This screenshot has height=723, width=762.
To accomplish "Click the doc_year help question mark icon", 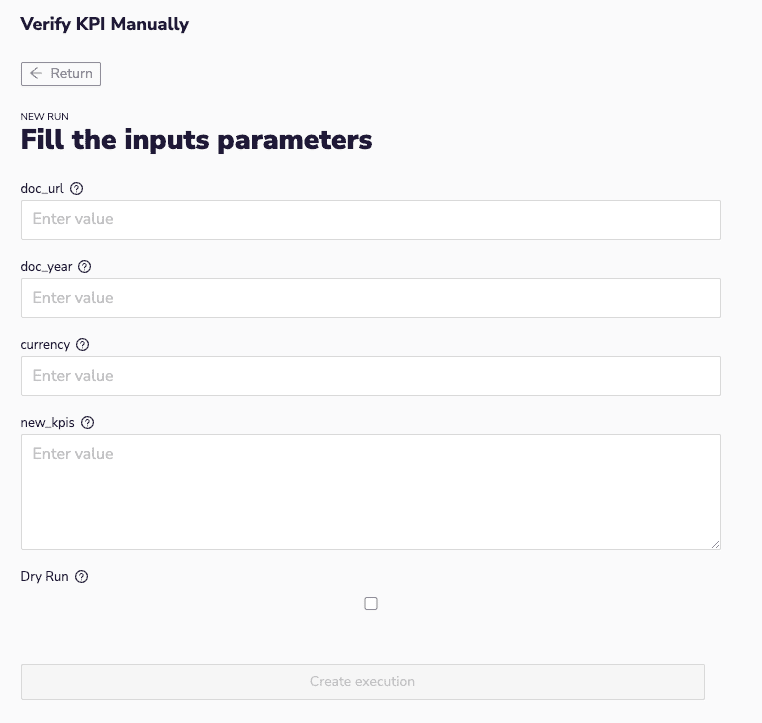I will (x=84, y=267).
